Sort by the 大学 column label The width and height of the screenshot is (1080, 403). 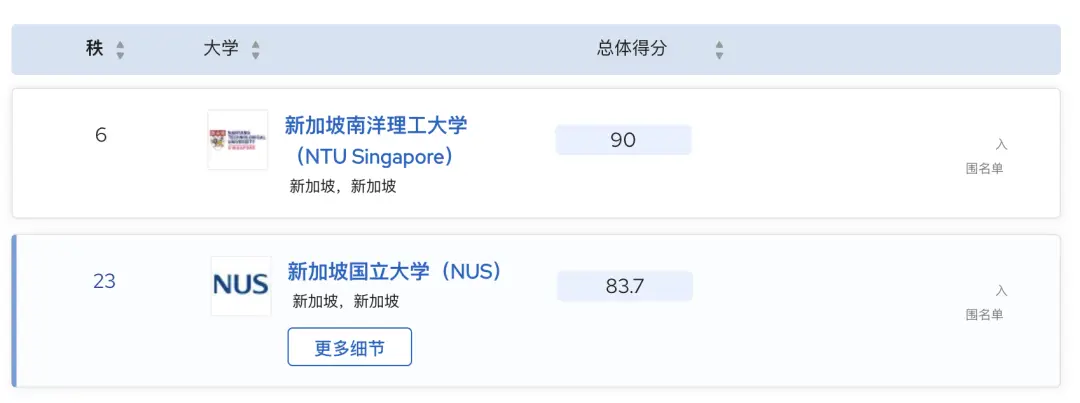[x=221, y=48]
